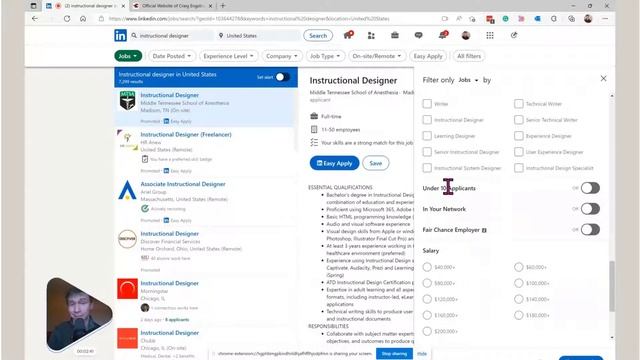Image resolution: width=640 pixels, height=360 pixels.
Task: Click the instructional designer search field
Action: point(172,36)
